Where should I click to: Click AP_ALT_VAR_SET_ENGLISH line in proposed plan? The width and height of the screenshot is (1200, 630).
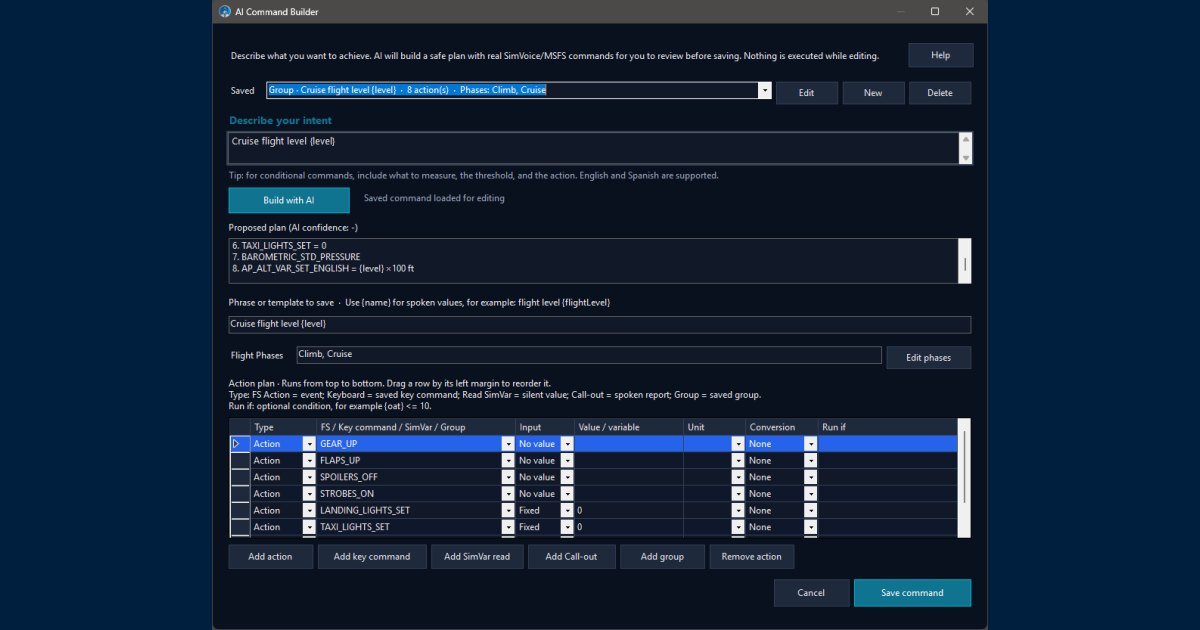point(324,269)
